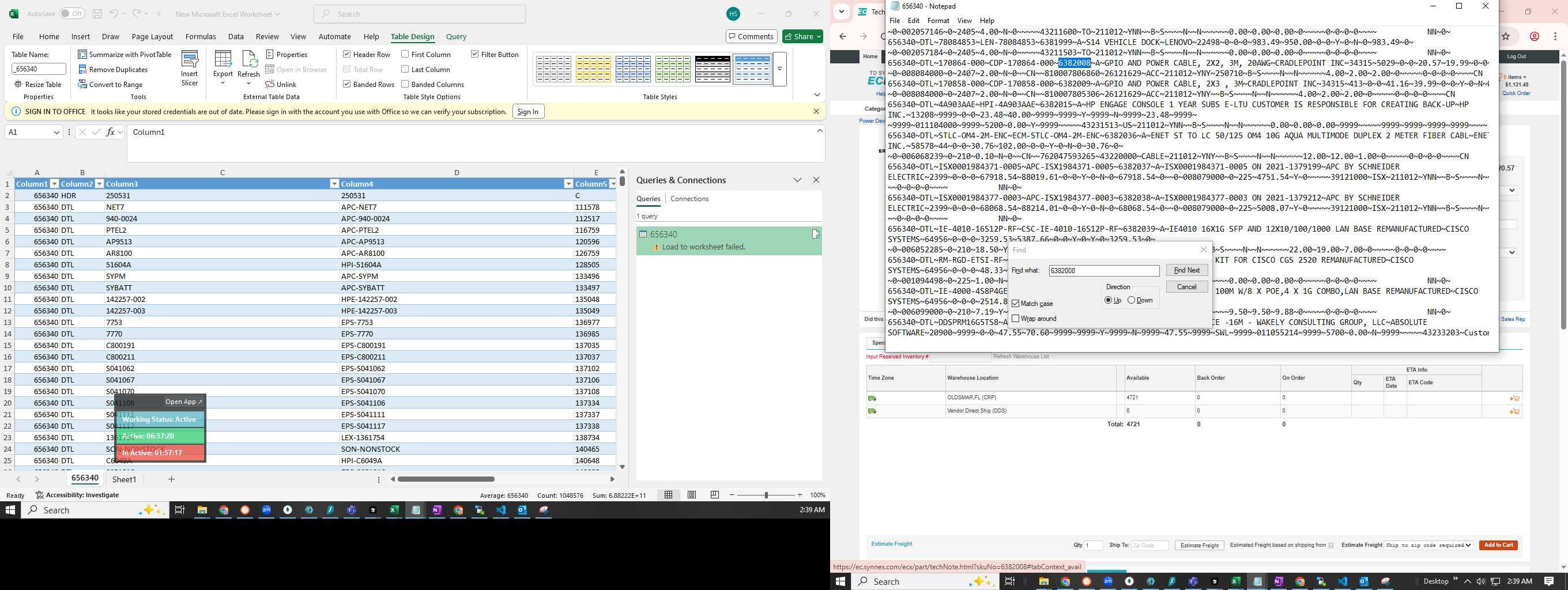
Task: Close the Queries & Connections pane
Action: pos(816,180)
